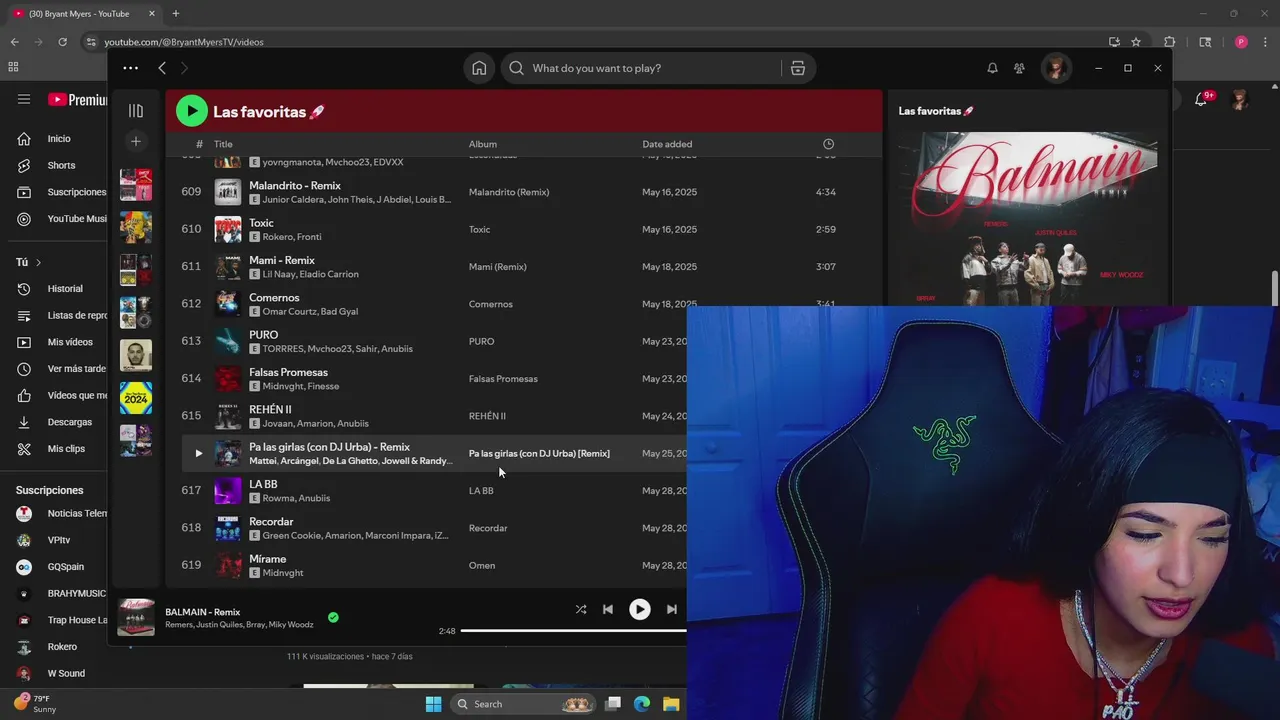Reload the Chrome page
Screen dimensions: 1280x720
pos(62,42)
